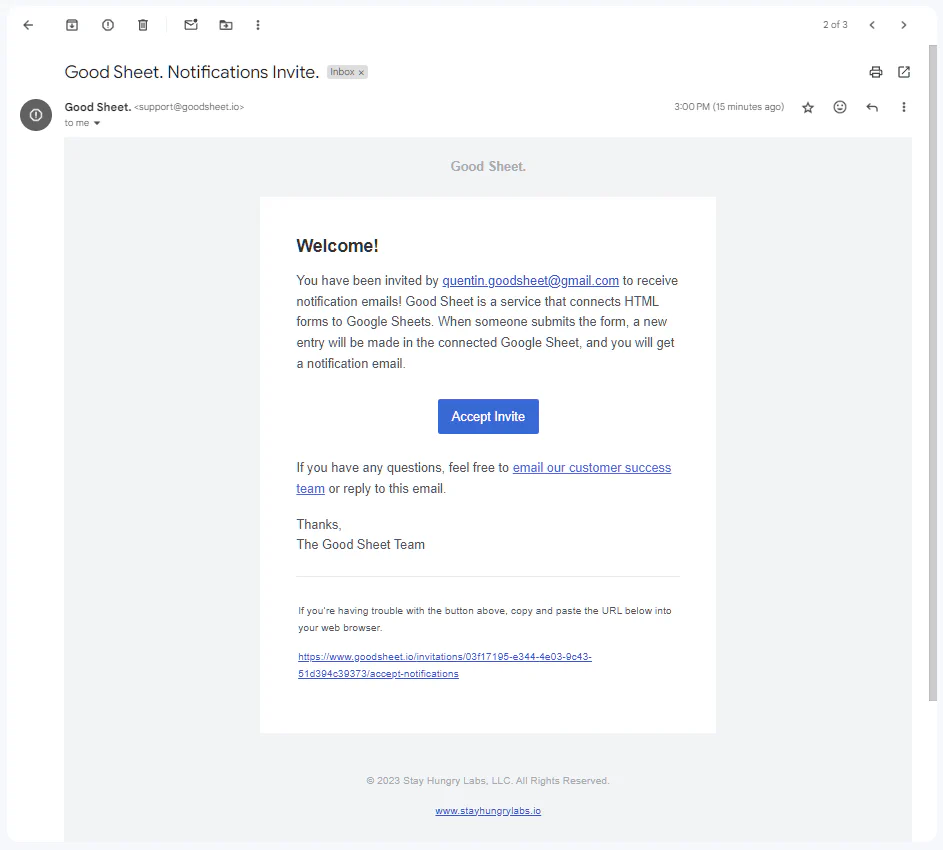Viewport: 943px width, 850px height.
Task: Open the Move to folder icon
Action: pyautogui.click(x=226, y=25)
